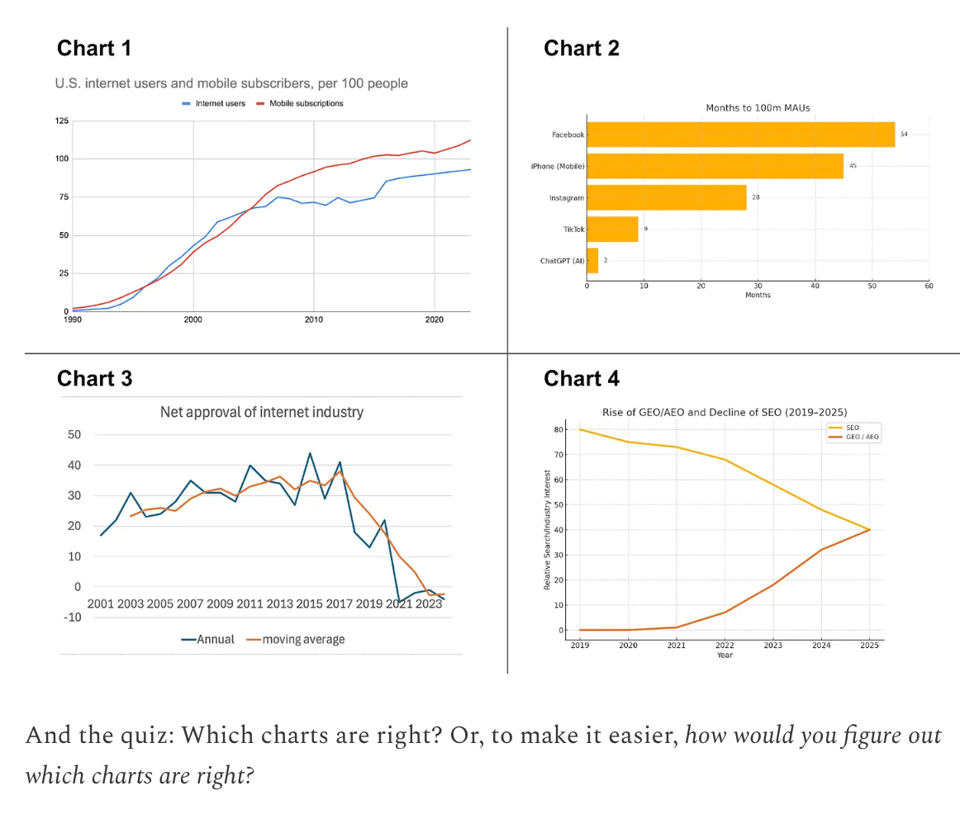The width and height of the screenshot is (960, 814).
Task: Click the Chart 1 heading
Action: click(94, 48)
